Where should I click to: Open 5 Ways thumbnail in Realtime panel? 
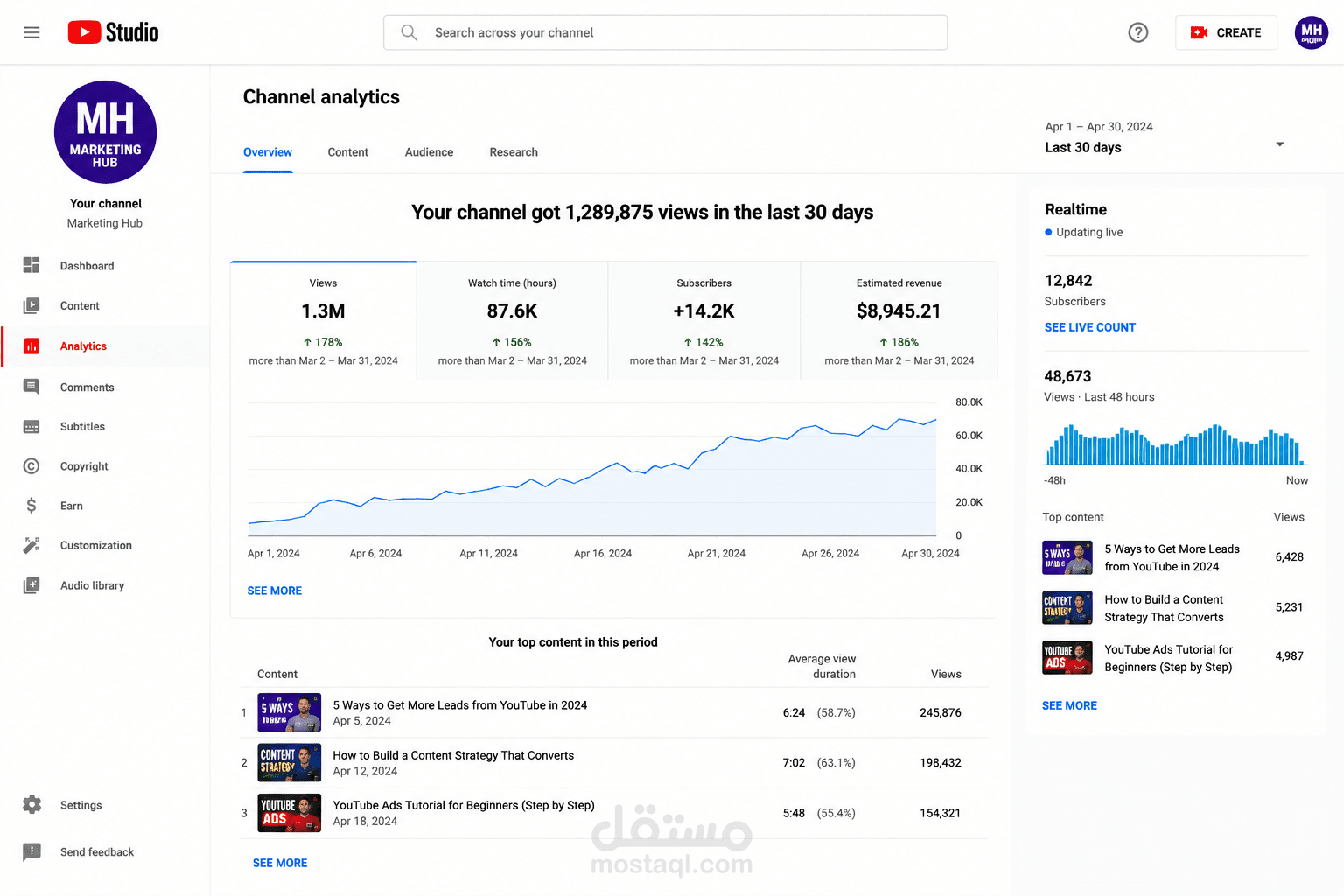1067,557
